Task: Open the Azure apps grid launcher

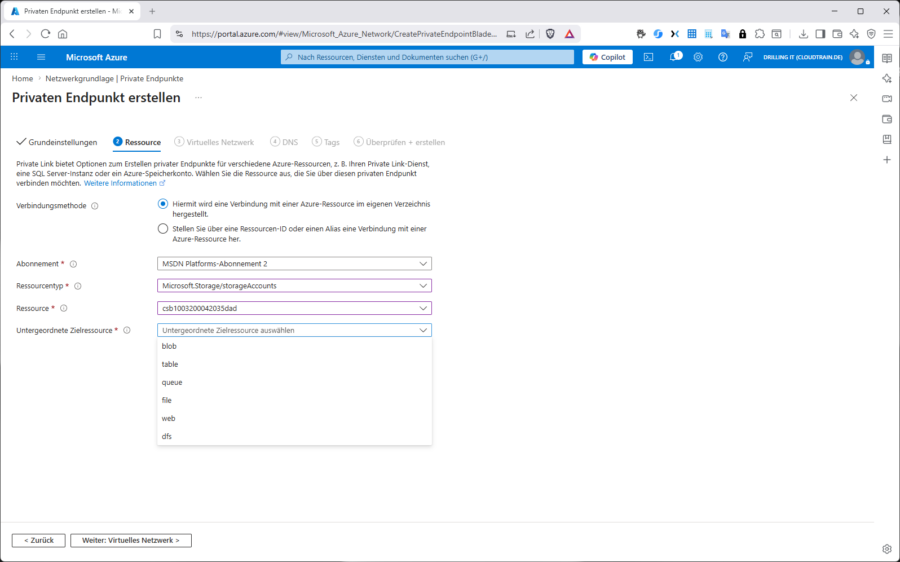Action: click(x=14, y=57)
